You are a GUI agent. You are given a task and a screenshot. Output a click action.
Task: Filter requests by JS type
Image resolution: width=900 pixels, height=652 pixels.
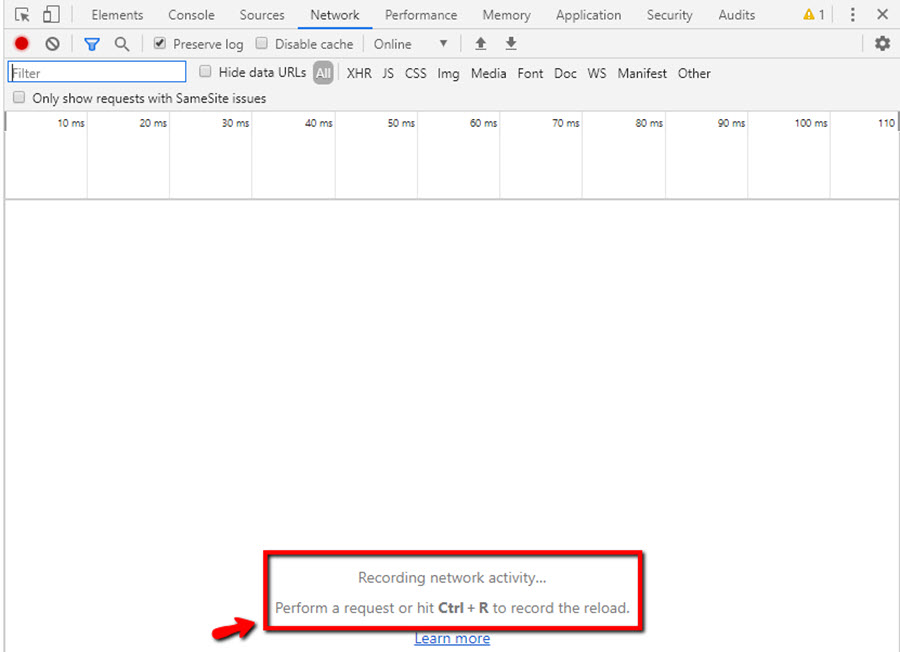[x=388, y=73]
